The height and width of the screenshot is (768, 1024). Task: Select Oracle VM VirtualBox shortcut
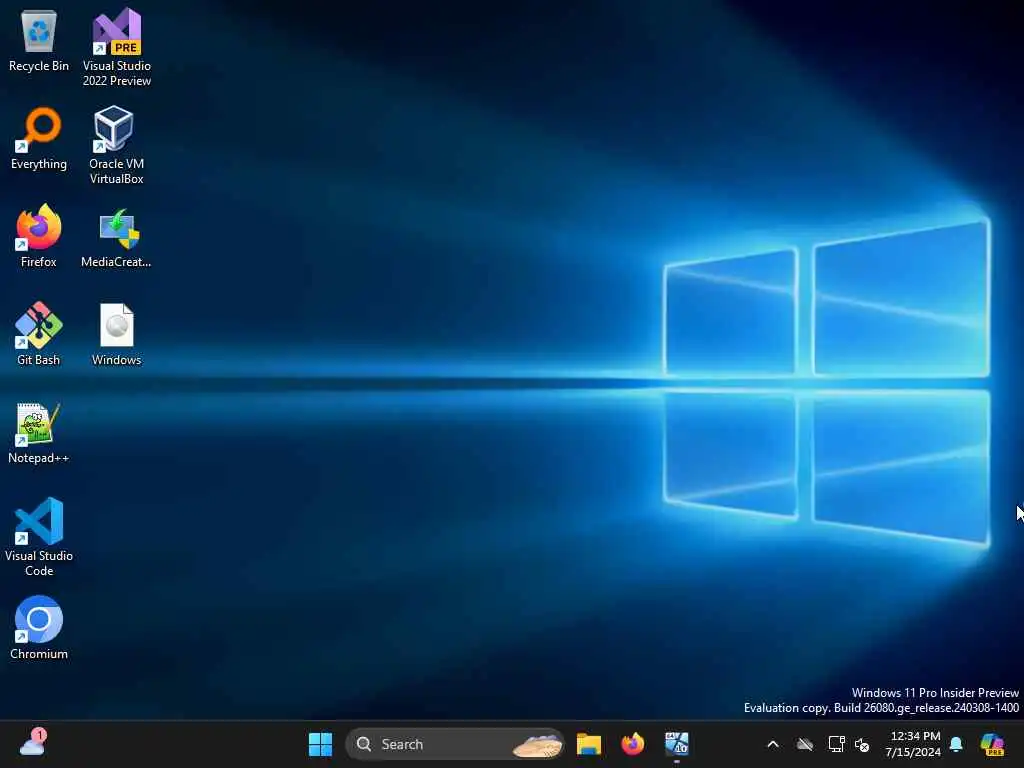[116, 146]
